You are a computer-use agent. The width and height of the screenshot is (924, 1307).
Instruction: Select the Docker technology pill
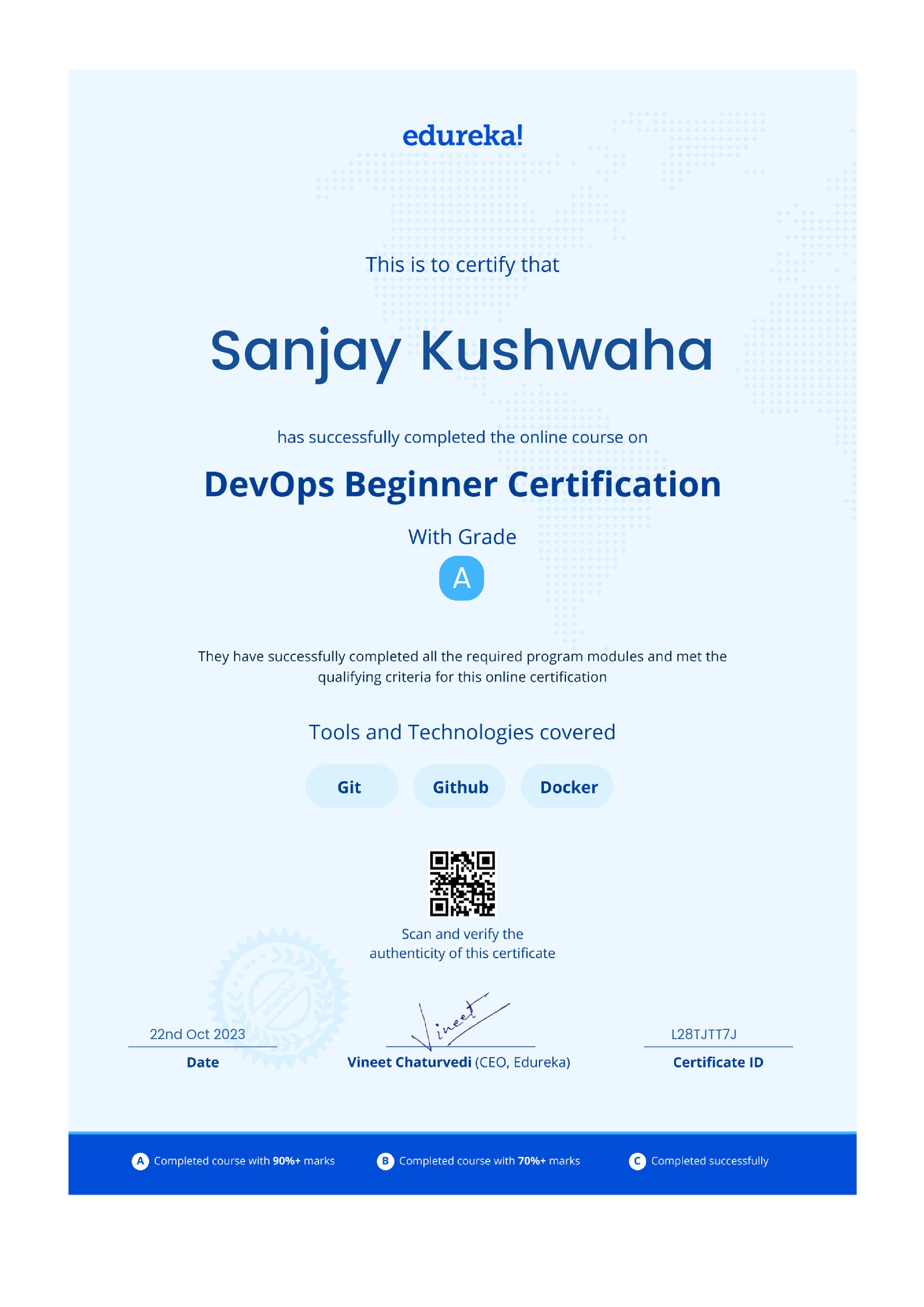pyautogui.click(x=567, y=786)
